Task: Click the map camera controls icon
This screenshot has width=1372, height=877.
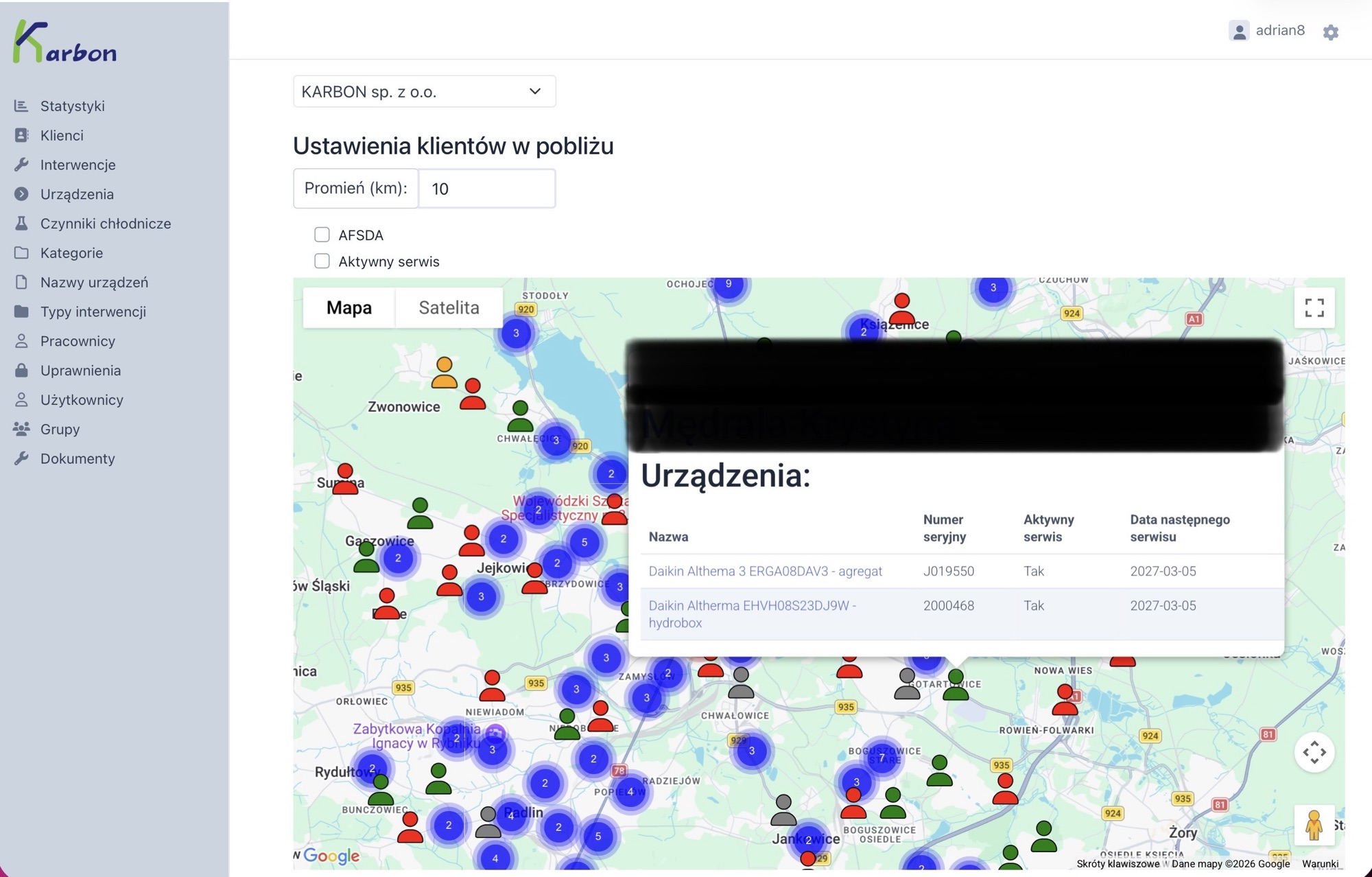Action: (1314, 752)
